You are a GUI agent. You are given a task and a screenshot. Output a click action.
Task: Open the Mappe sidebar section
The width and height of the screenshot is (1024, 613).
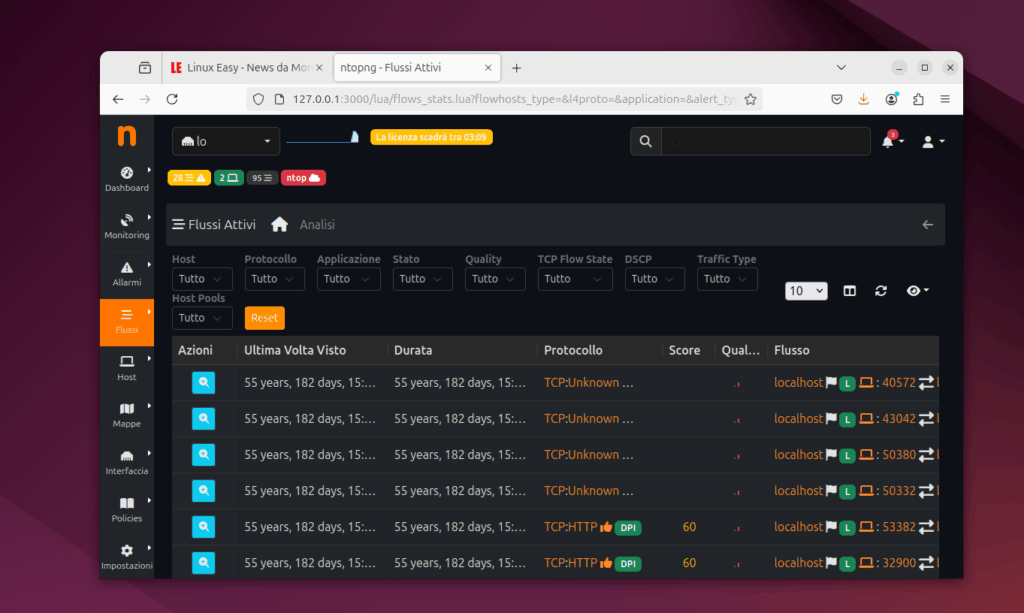(x=126, y=414)
